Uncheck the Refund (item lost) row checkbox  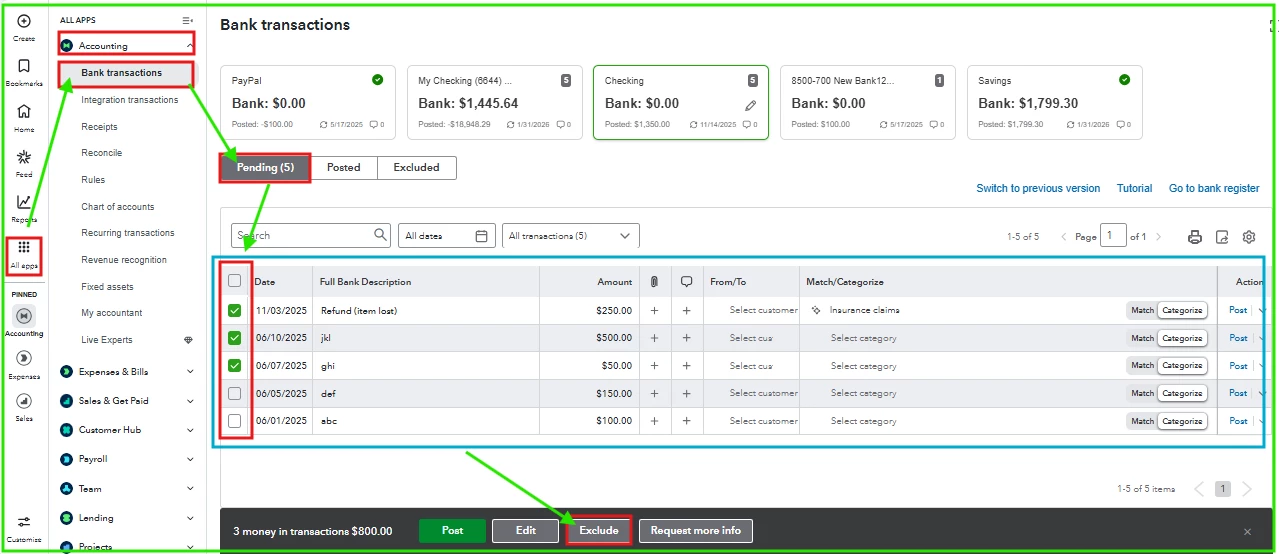(234, 311)
